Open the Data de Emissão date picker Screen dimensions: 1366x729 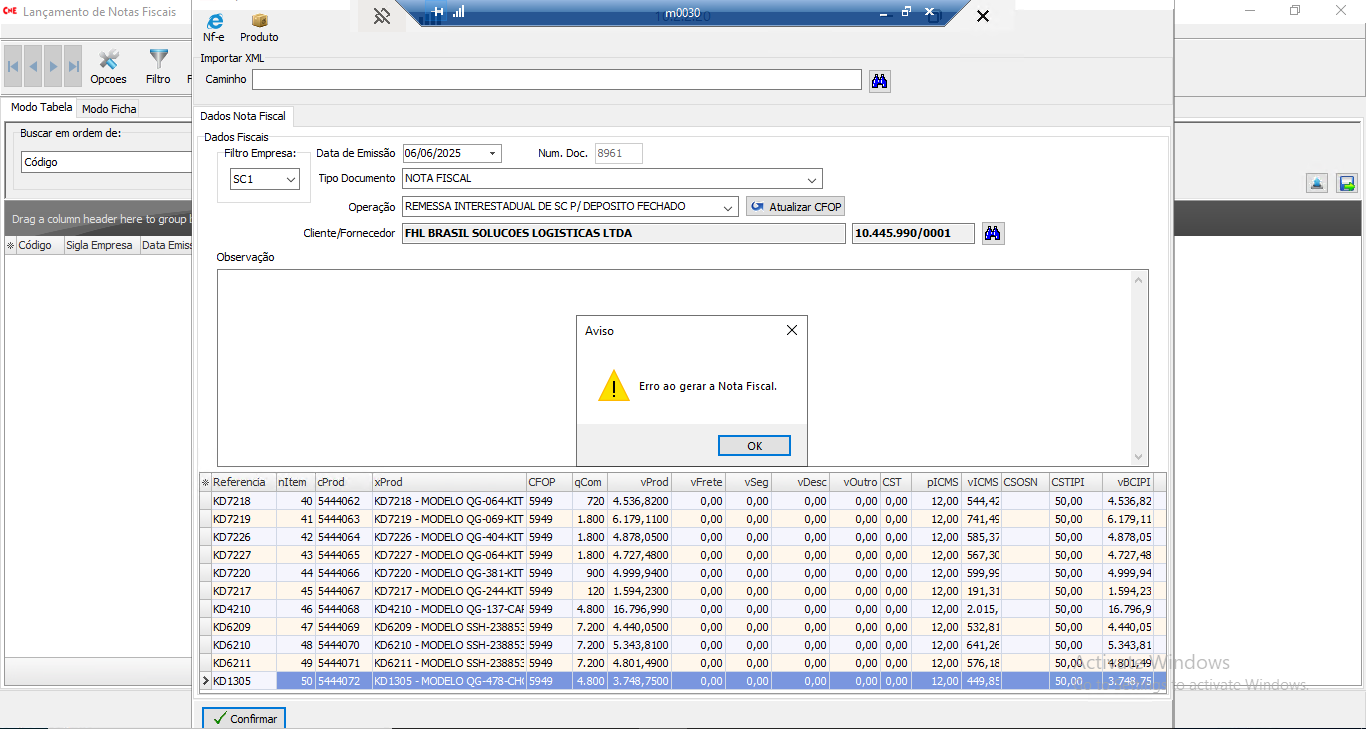pos(493,154)
